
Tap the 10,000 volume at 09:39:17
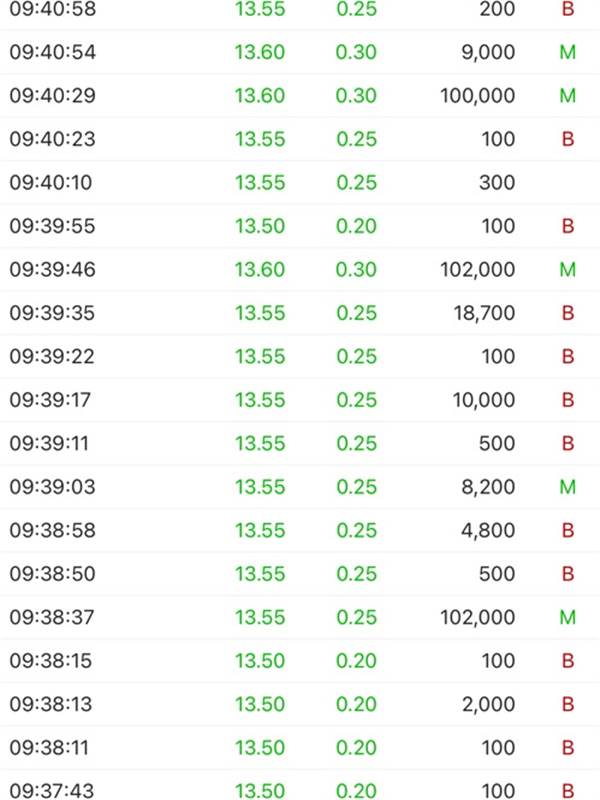coord(484,400)
